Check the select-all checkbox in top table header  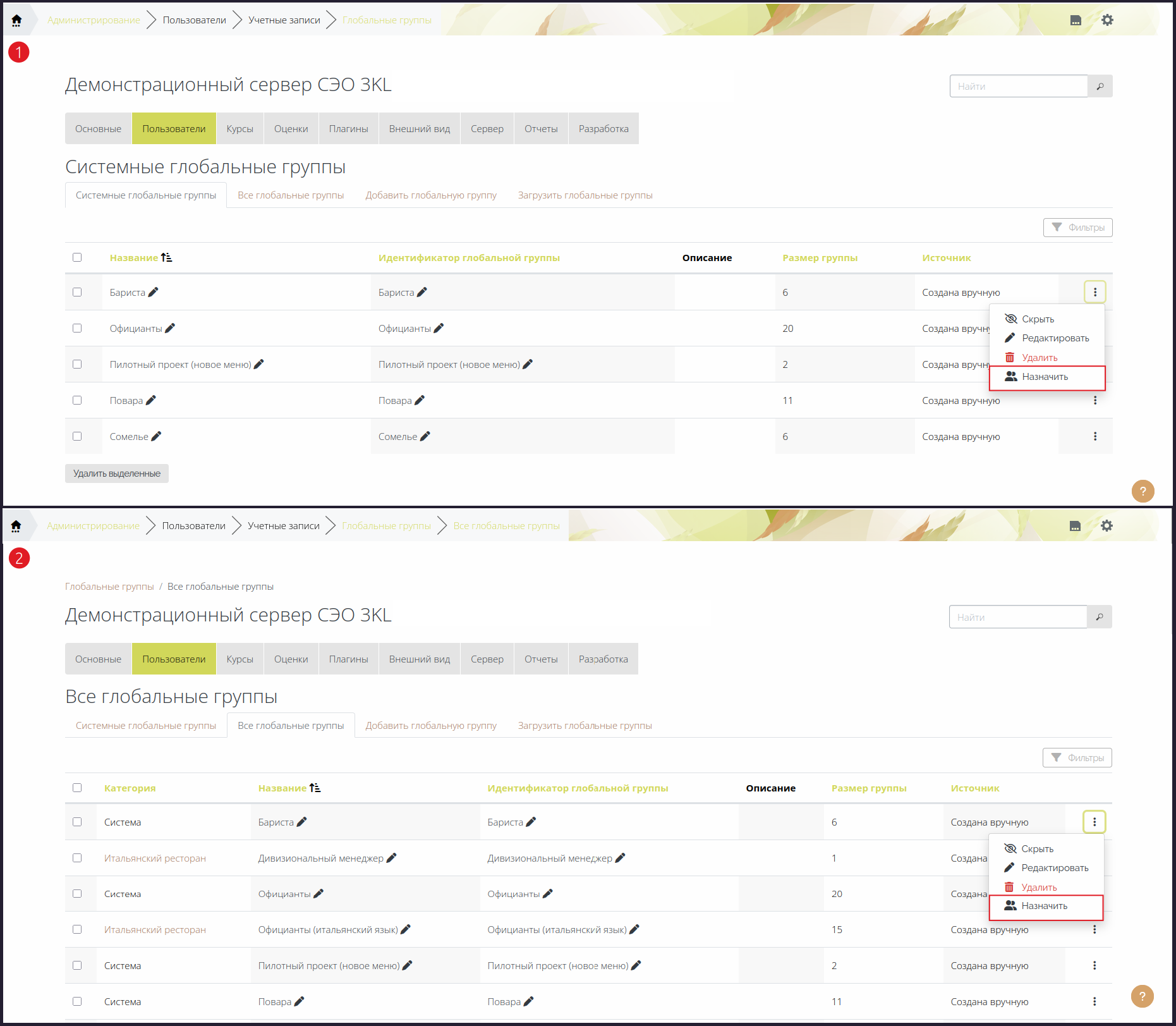pos(77,257)
